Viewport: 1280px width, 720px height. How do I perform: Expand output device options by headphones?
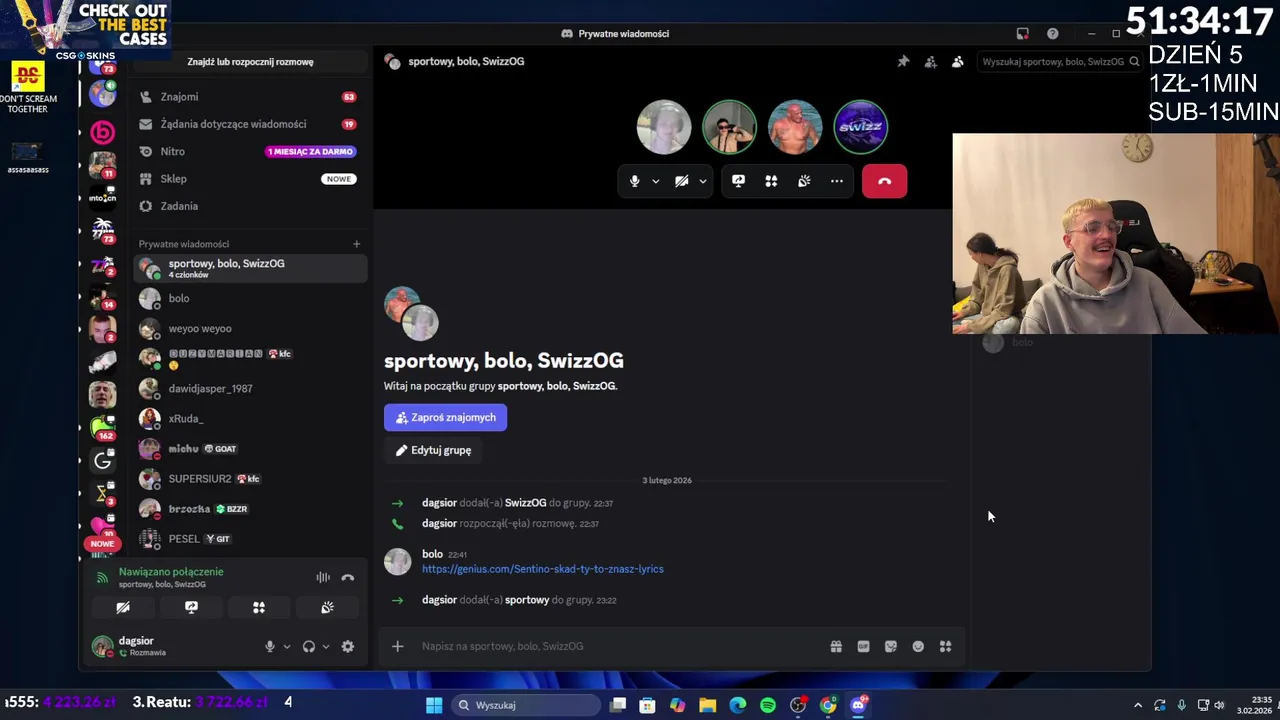(326, 646)
